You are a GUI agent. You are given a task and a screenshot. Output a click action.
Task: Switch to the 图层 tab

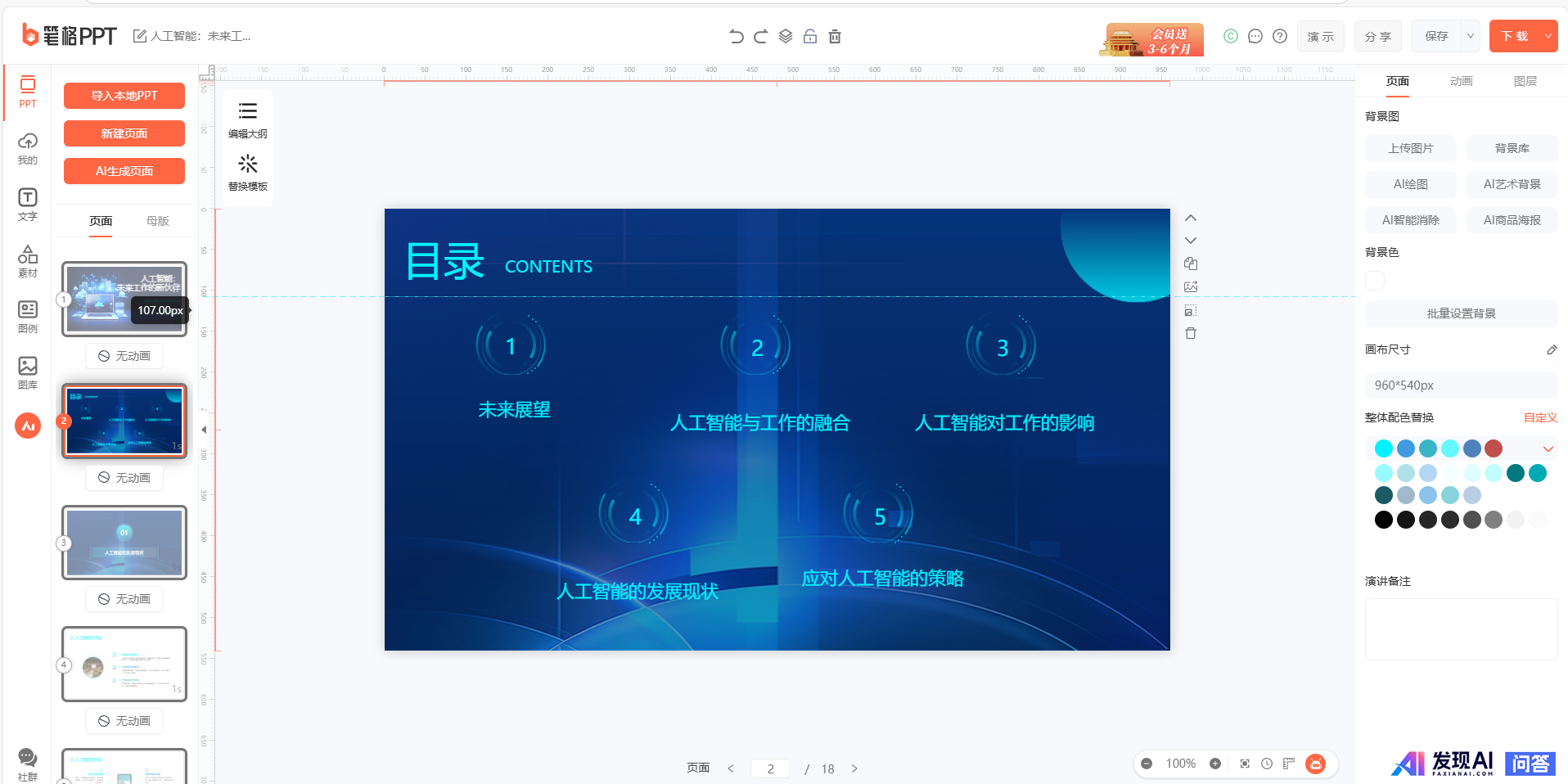(x=1525, y=81)
